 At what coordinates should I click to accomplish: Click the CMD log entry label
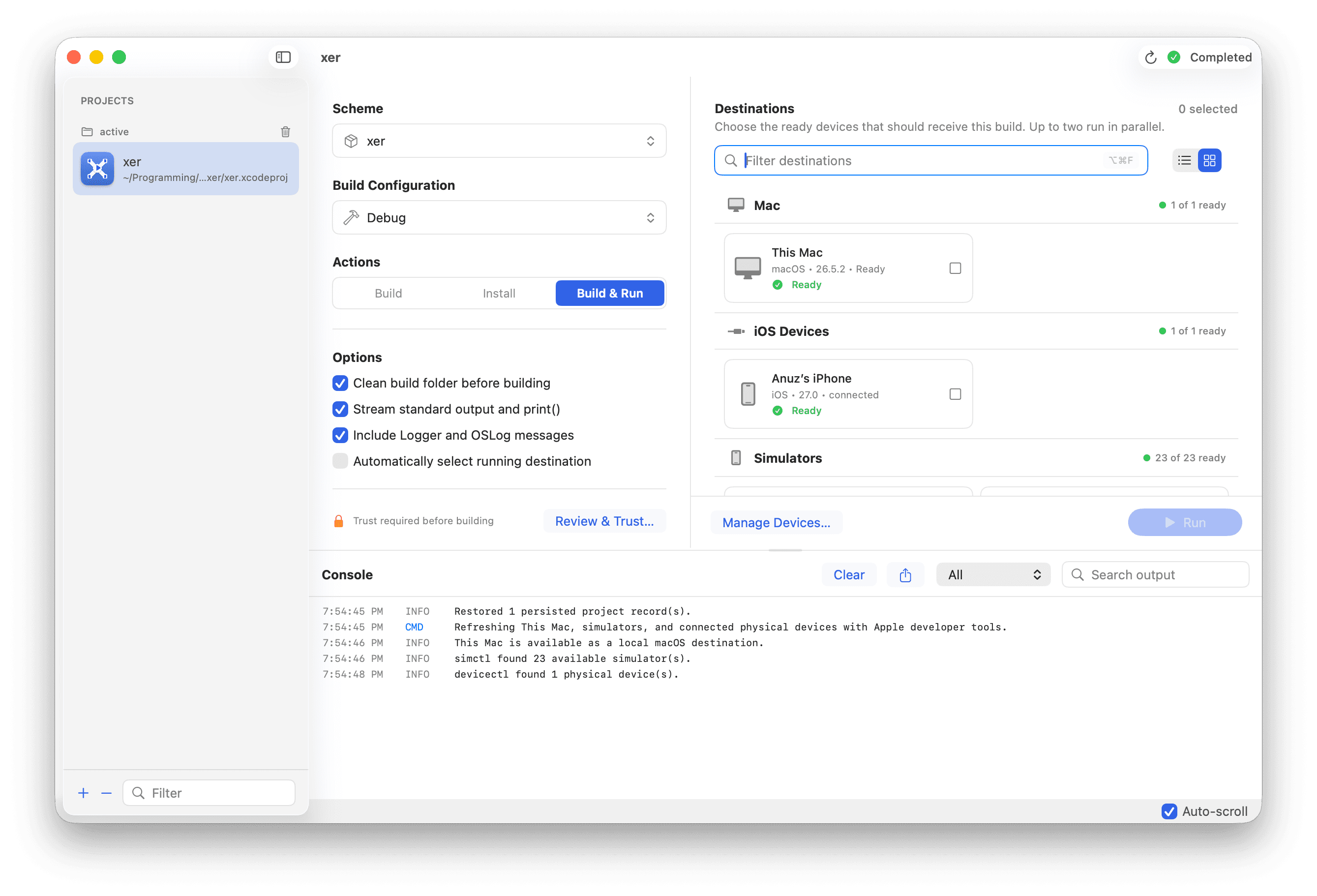click(x=414, y=627)
